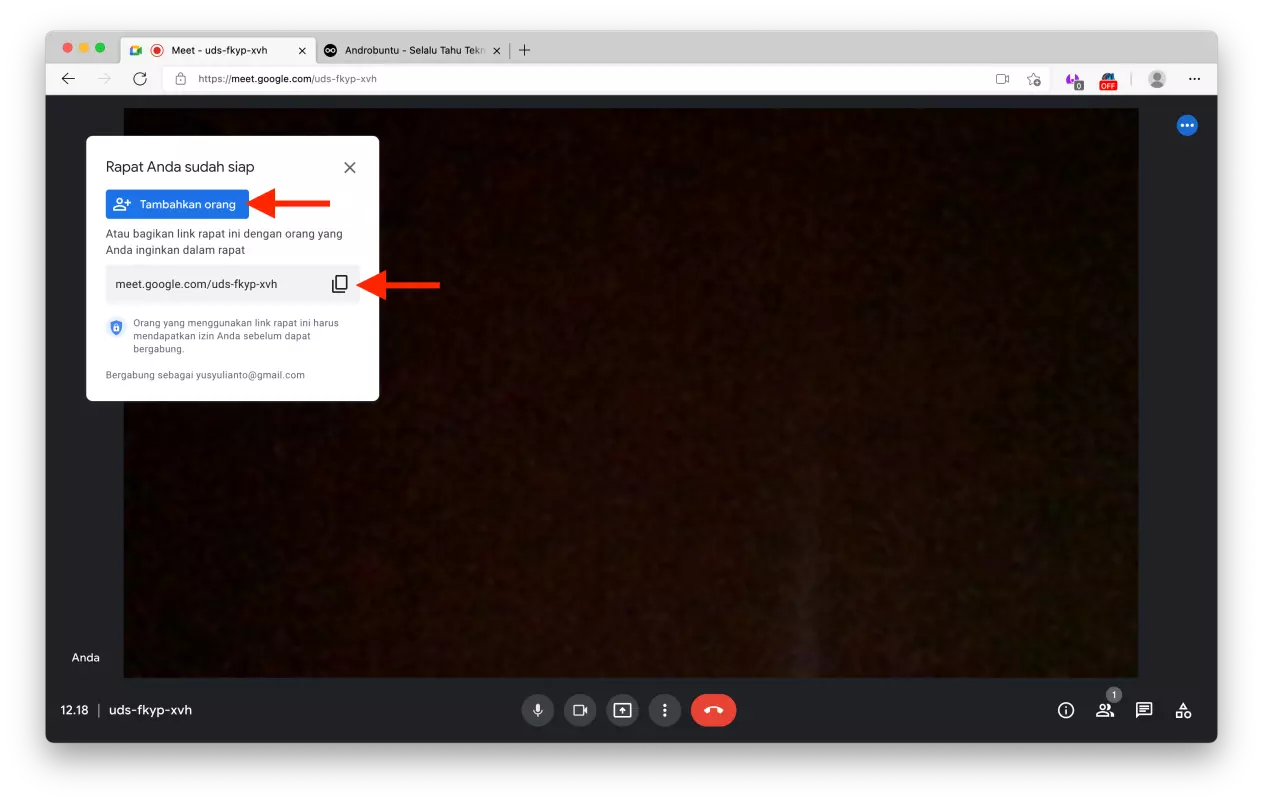The width and height of the screenshot is (1263, 803).
Task: Switch to the Androbuntu browser tab
Action: 410,49
